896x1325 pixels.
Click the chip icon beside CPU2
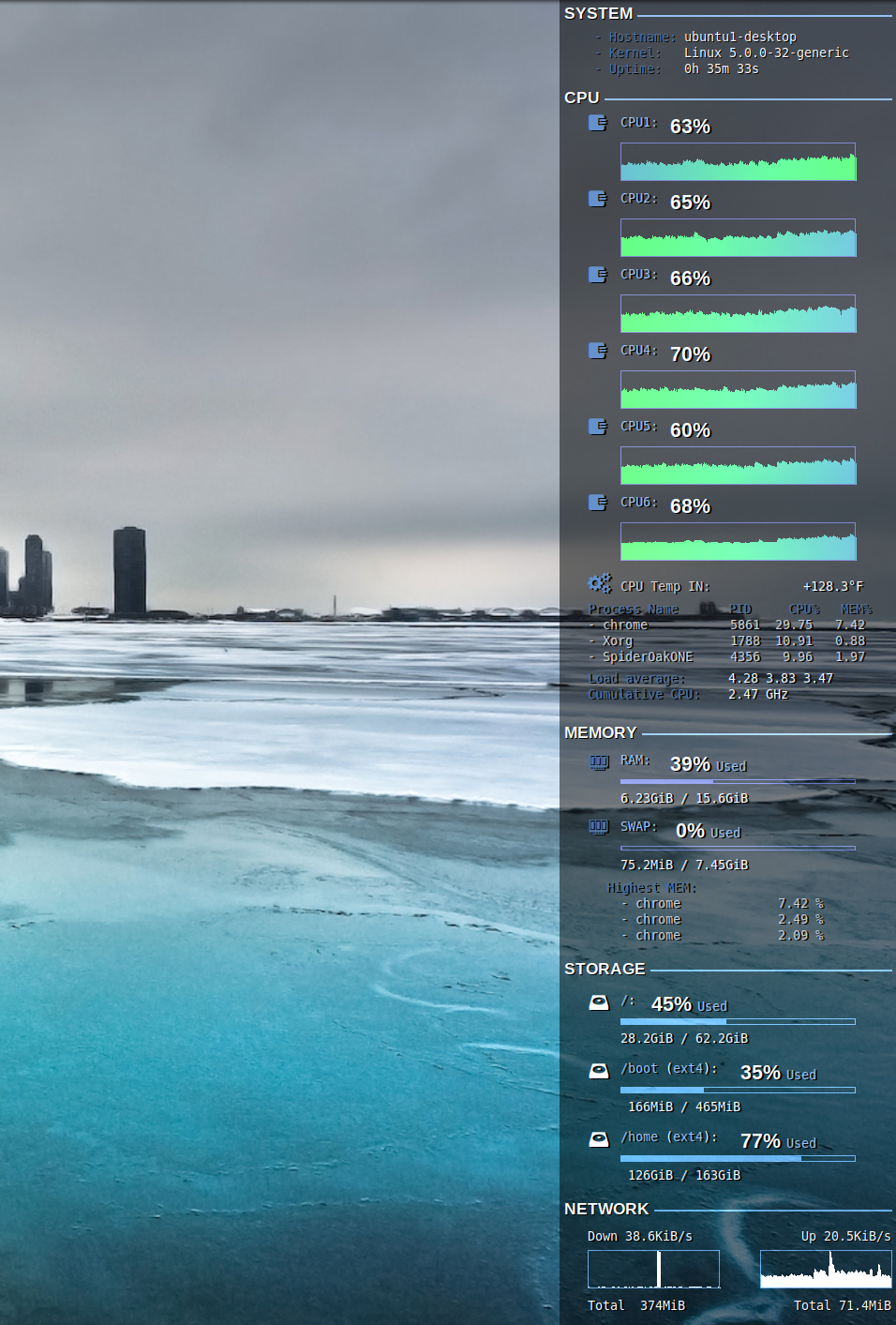[x=597, y=199]
